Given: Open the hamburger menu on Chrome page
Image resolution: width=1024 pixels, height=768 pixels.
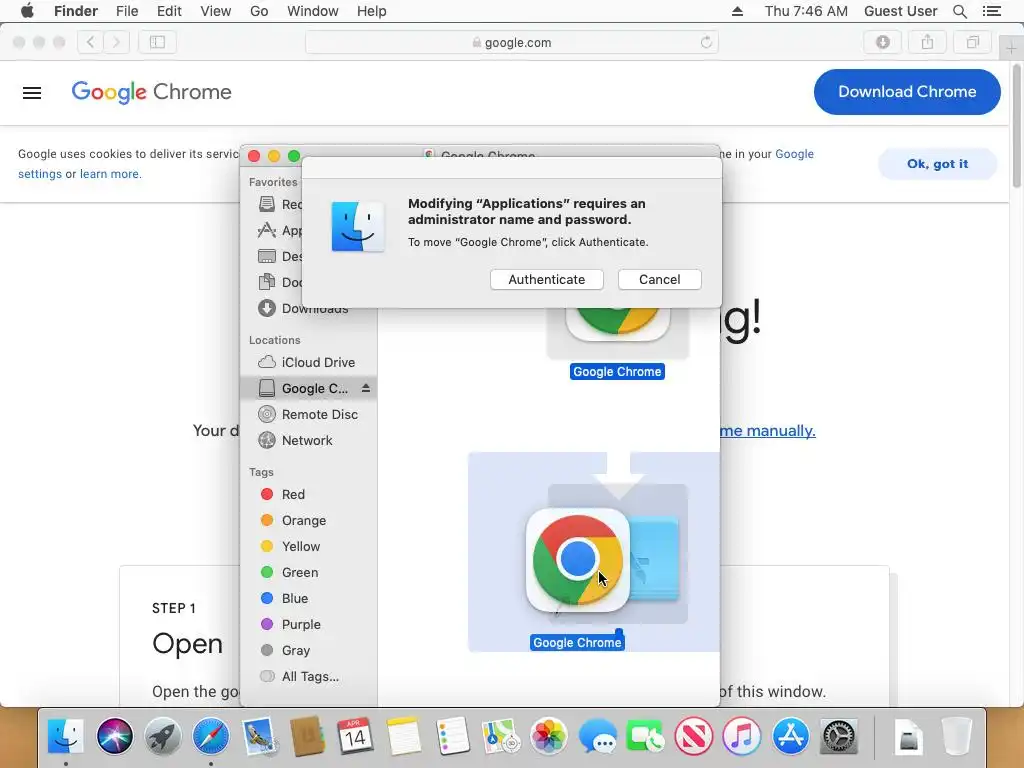Looking at the screenshot, I should click(32, 93).
